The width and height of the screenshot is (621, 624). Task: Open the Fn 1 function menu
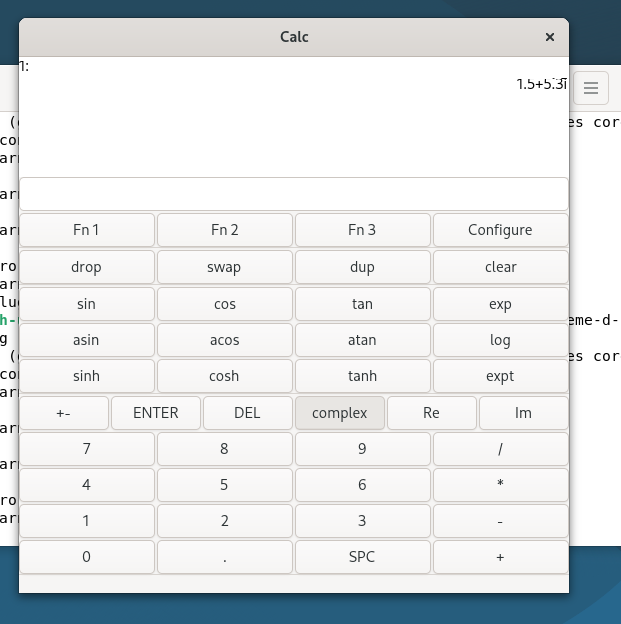pyautogui.click(x=87, y=230)
